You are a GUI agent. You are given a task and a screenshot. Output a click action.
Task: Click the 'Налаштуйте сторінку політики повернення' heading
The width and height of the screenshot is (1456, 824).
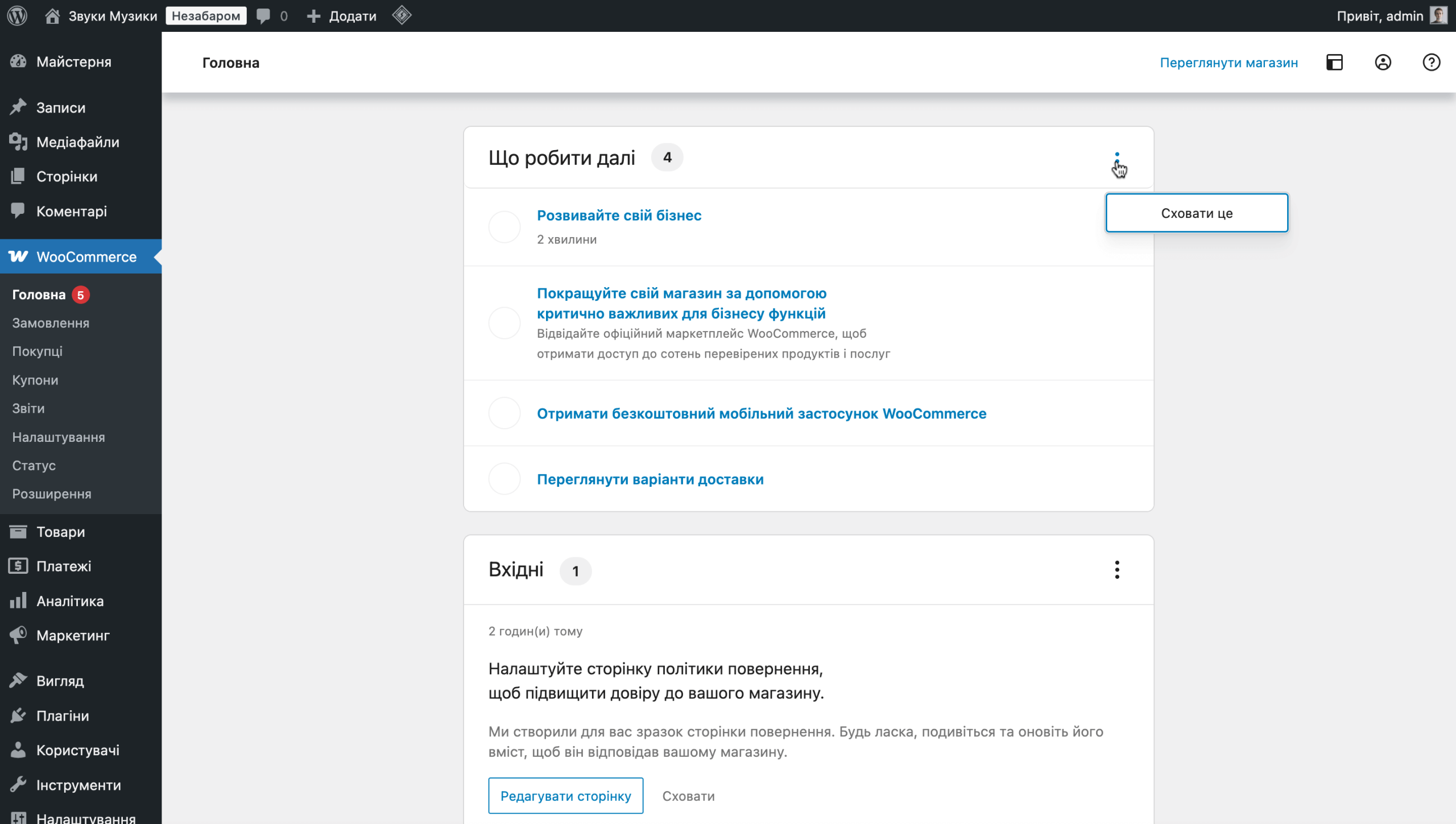tap(656, 681)
